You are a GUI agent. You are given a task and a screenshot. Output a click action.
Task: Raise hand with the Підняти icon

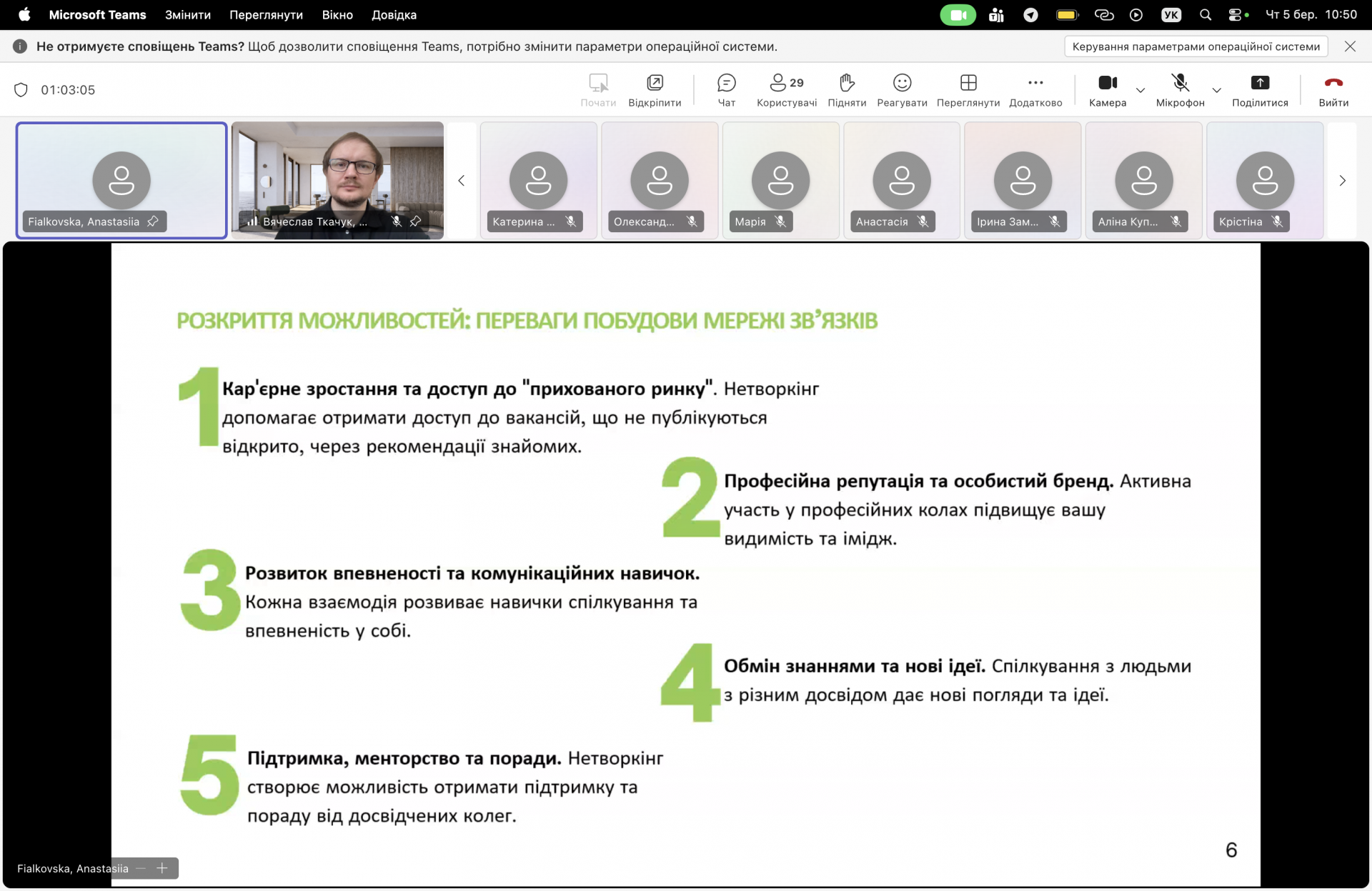coord(847,90)
